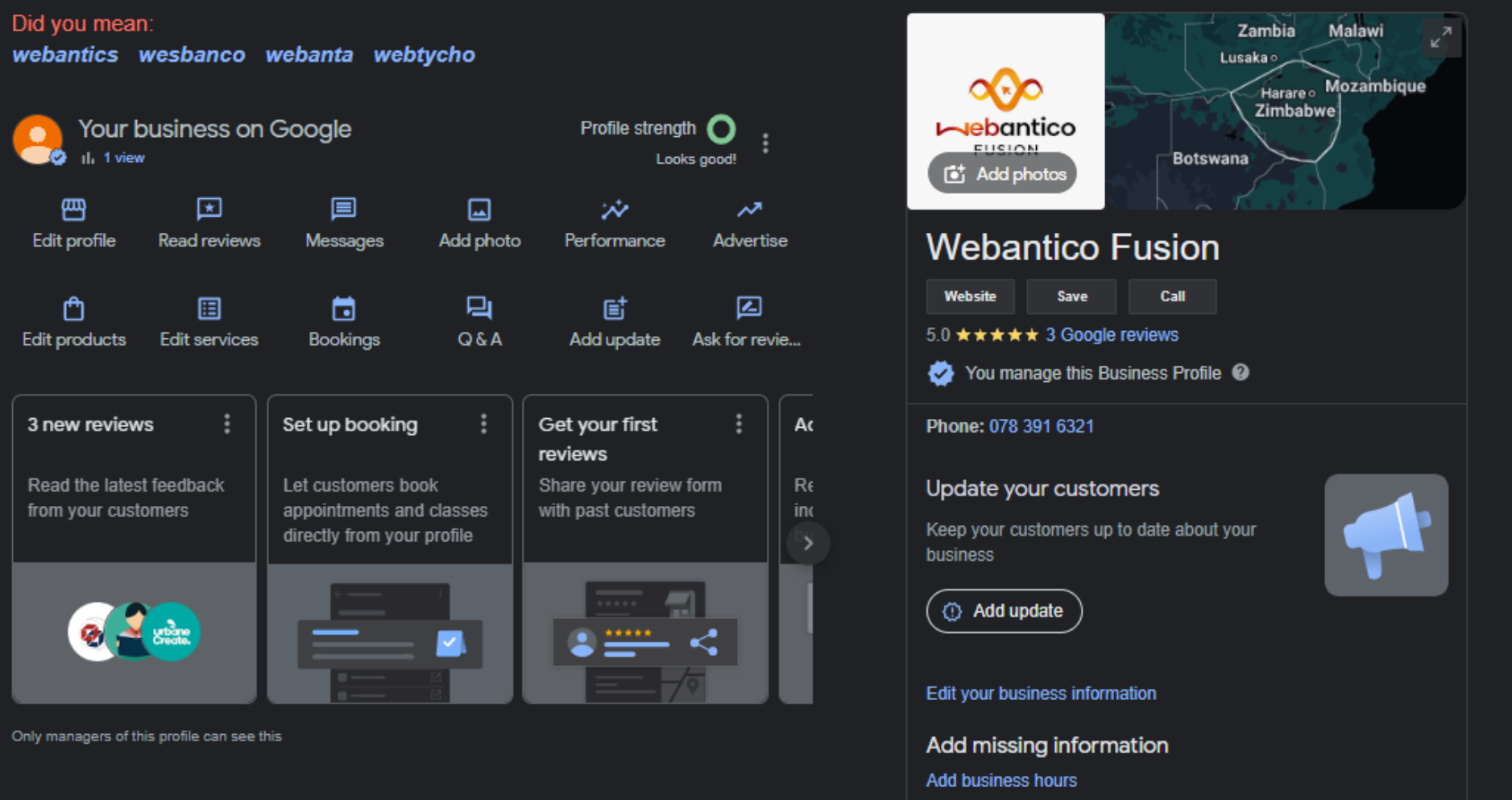Click the Add business hours link
Image resolution: width=1512 pixels, height=800 pixels.
point(1001,781)
